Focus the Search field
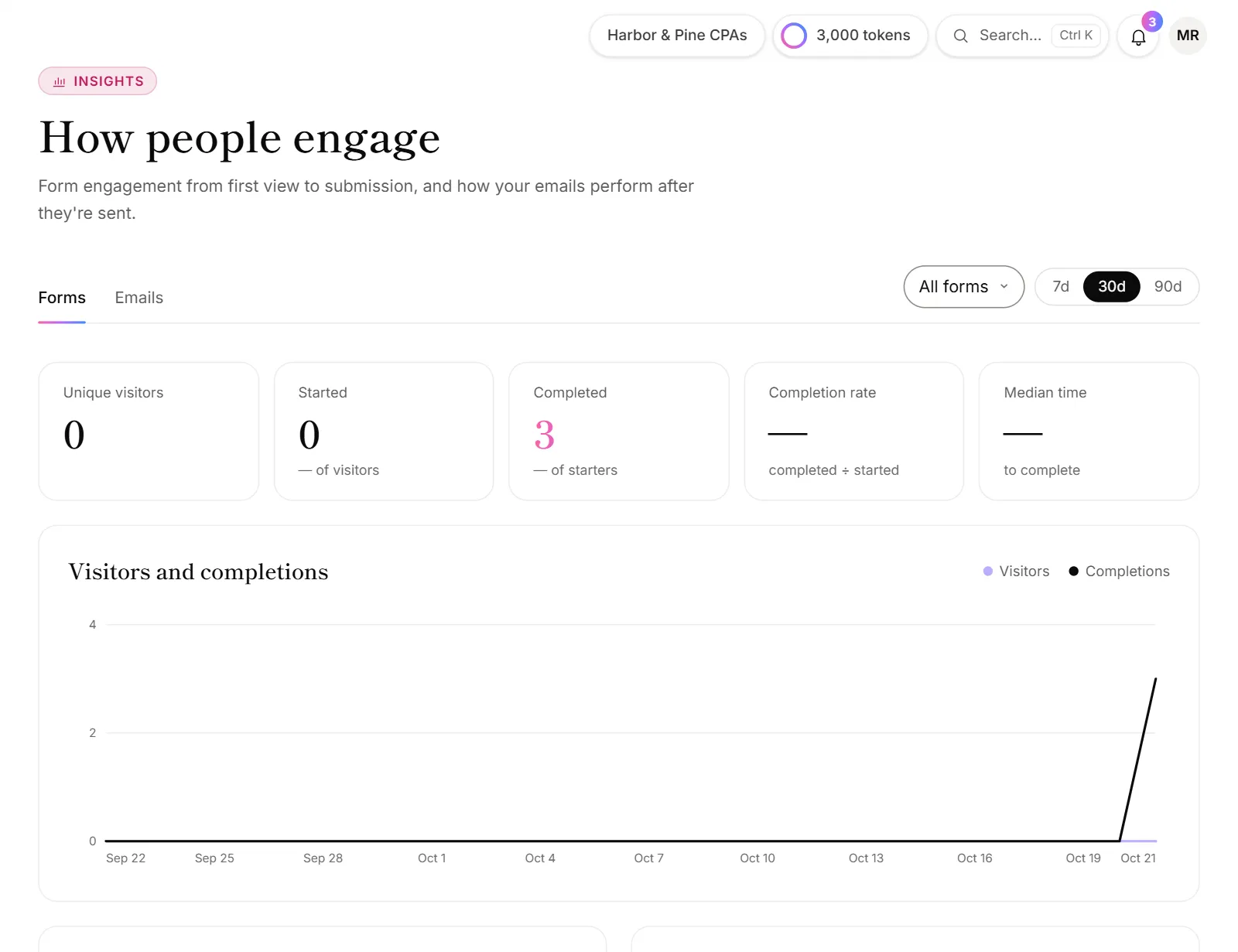The image size is (1238, 952). coord(1022,36)
